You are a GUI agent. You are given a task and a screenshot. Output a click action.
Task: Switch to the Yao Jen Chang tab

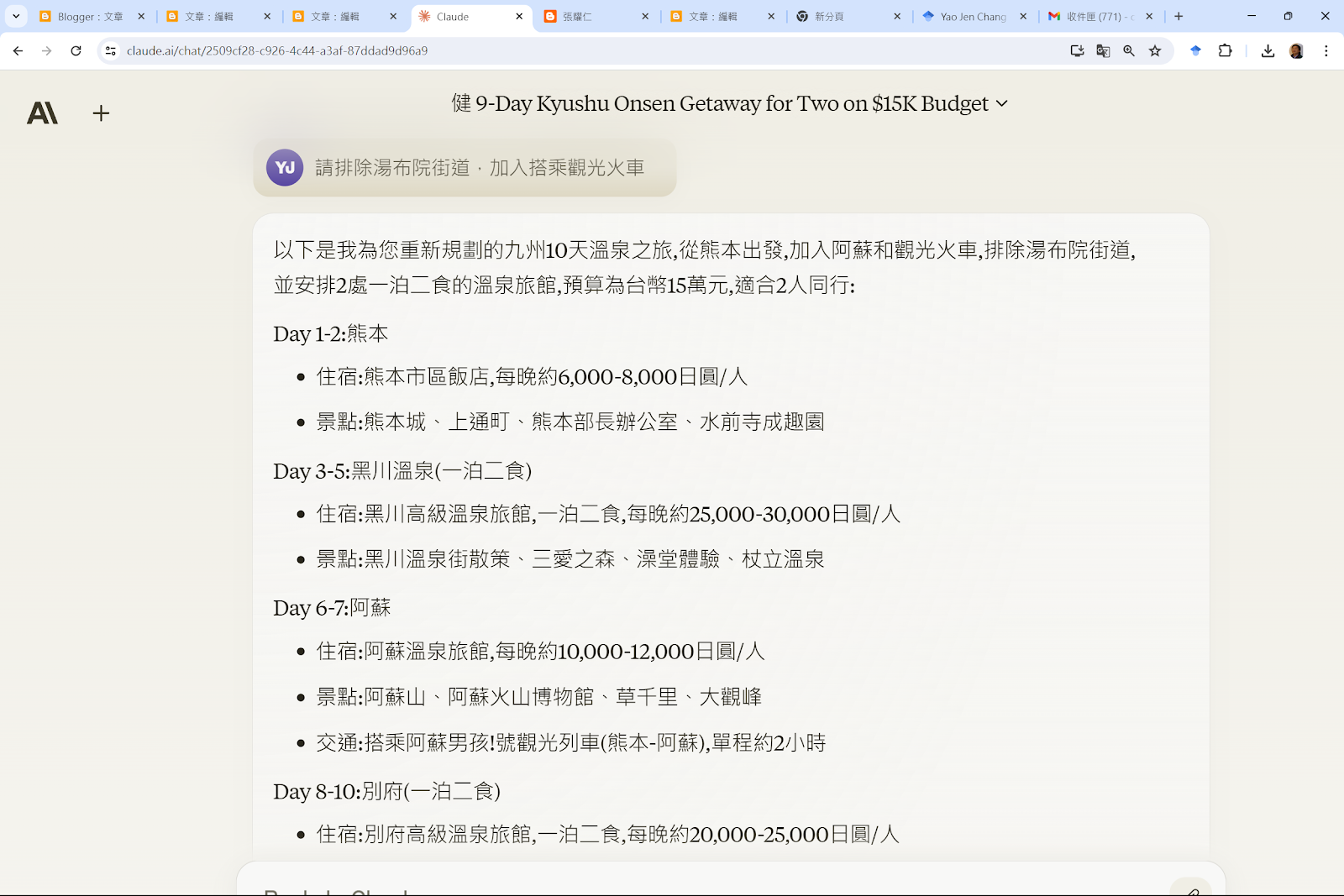click(974, 16)
